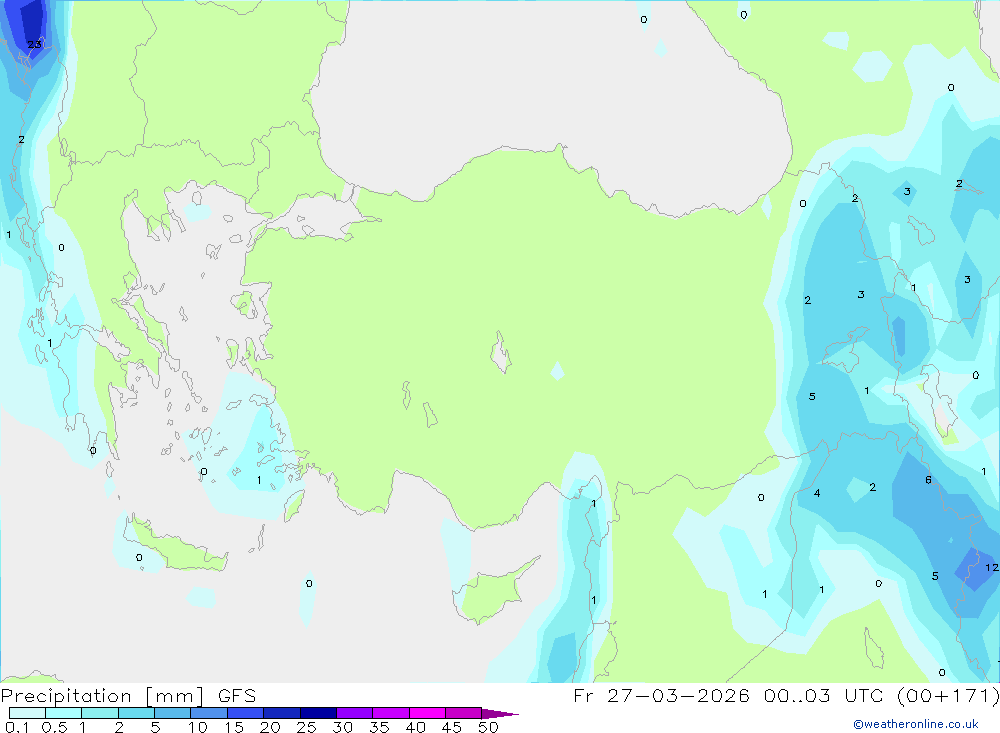Click the 40–45 mm magenta legend swatch
The image size is (1000, 733).
pos(427,713)
